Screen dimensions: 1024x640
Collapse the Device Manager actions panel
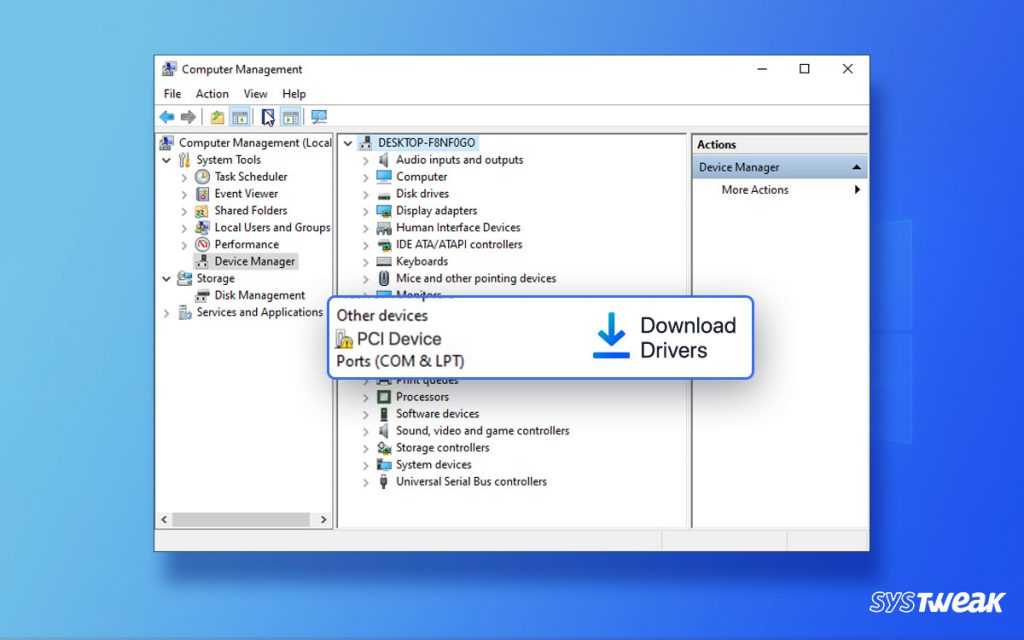pyautogui.click(x=857, y=167)
